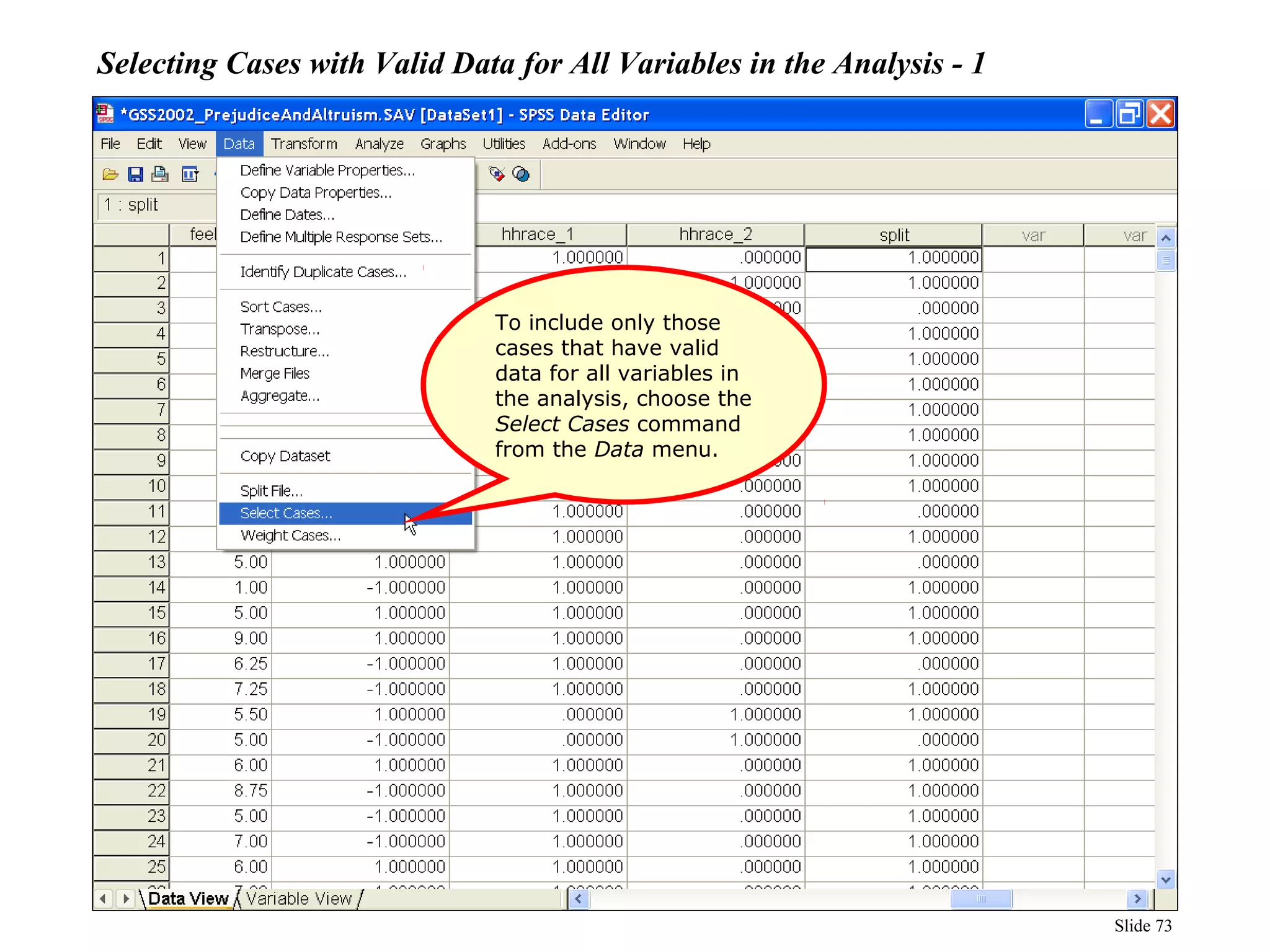This screenshot has width=1270, height=952.
Task: Click the up arrow of vertical scrollbar
Action: click(1166, 238)
